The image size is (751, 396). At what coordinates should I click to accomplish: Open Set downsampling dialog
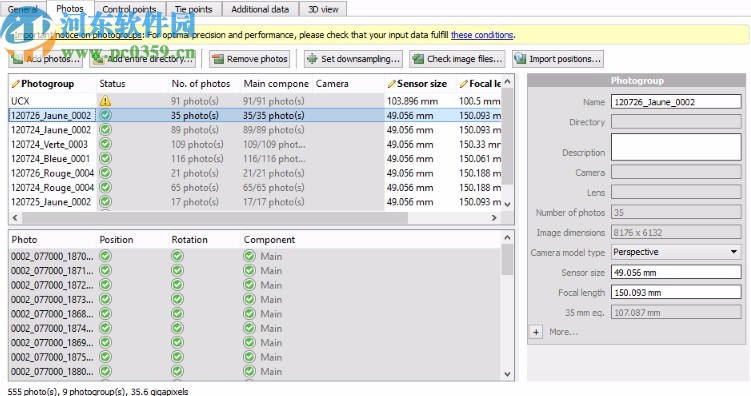(353, 59)
